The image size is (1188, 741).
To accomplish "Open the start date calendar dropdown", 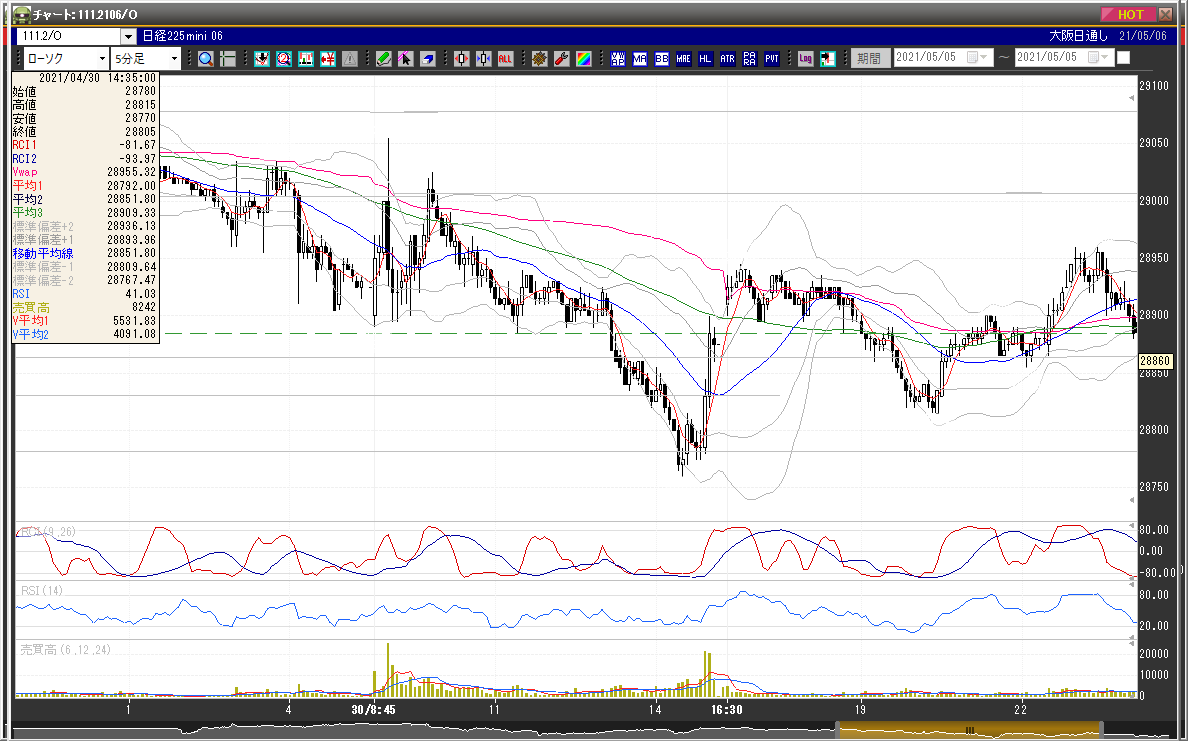I will 983,58.
